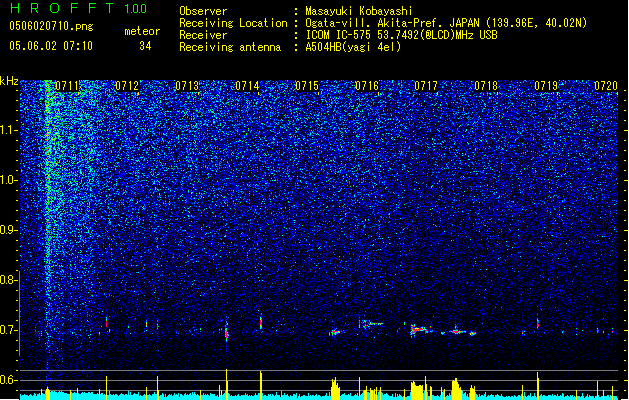Click the 0717 time marker
The image size is (629, 400).
(426, 86)
